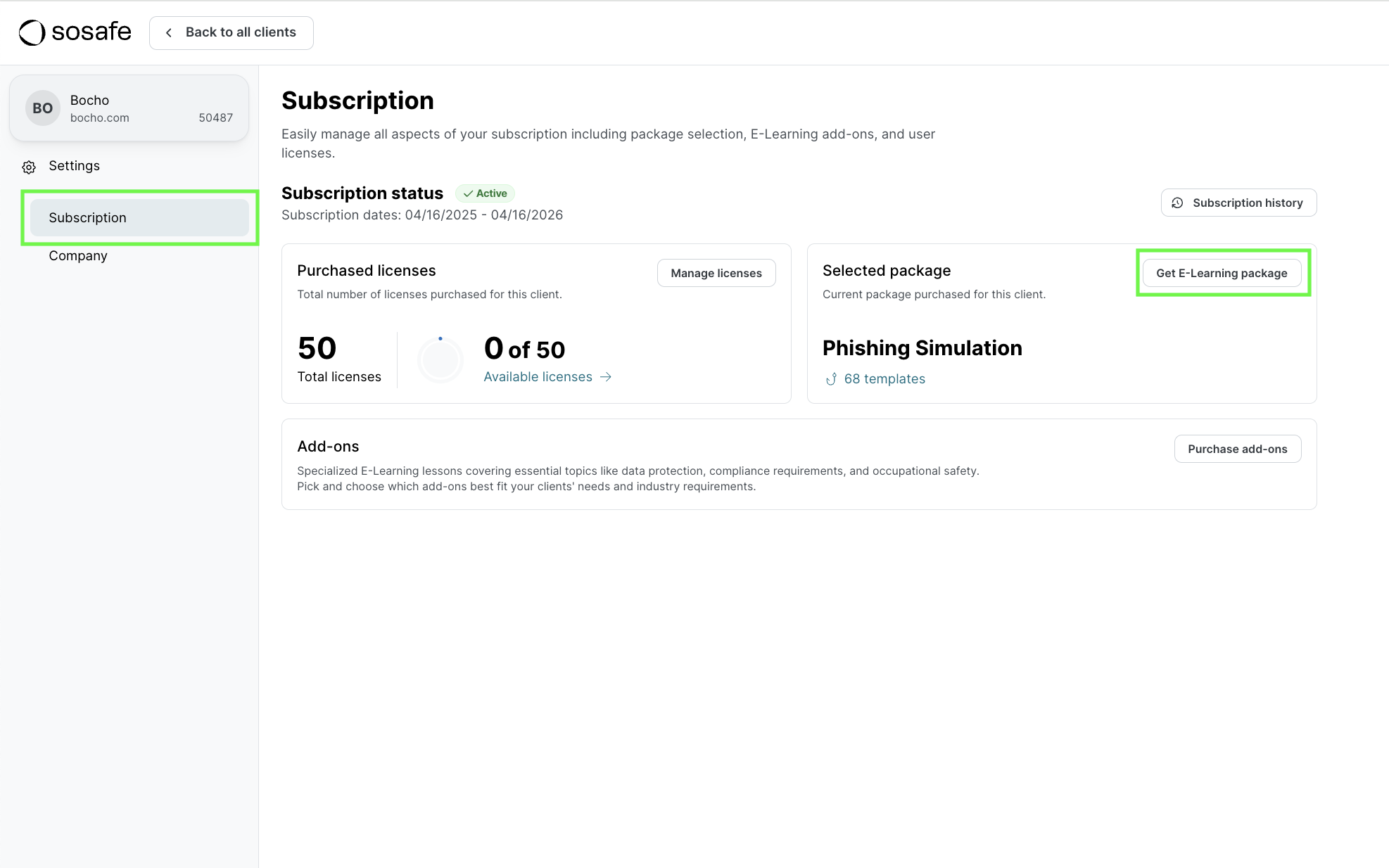Click 'Purchase add-ons'
Image resolution: width=1389 pixels, height=868 pixels.
1237,449
